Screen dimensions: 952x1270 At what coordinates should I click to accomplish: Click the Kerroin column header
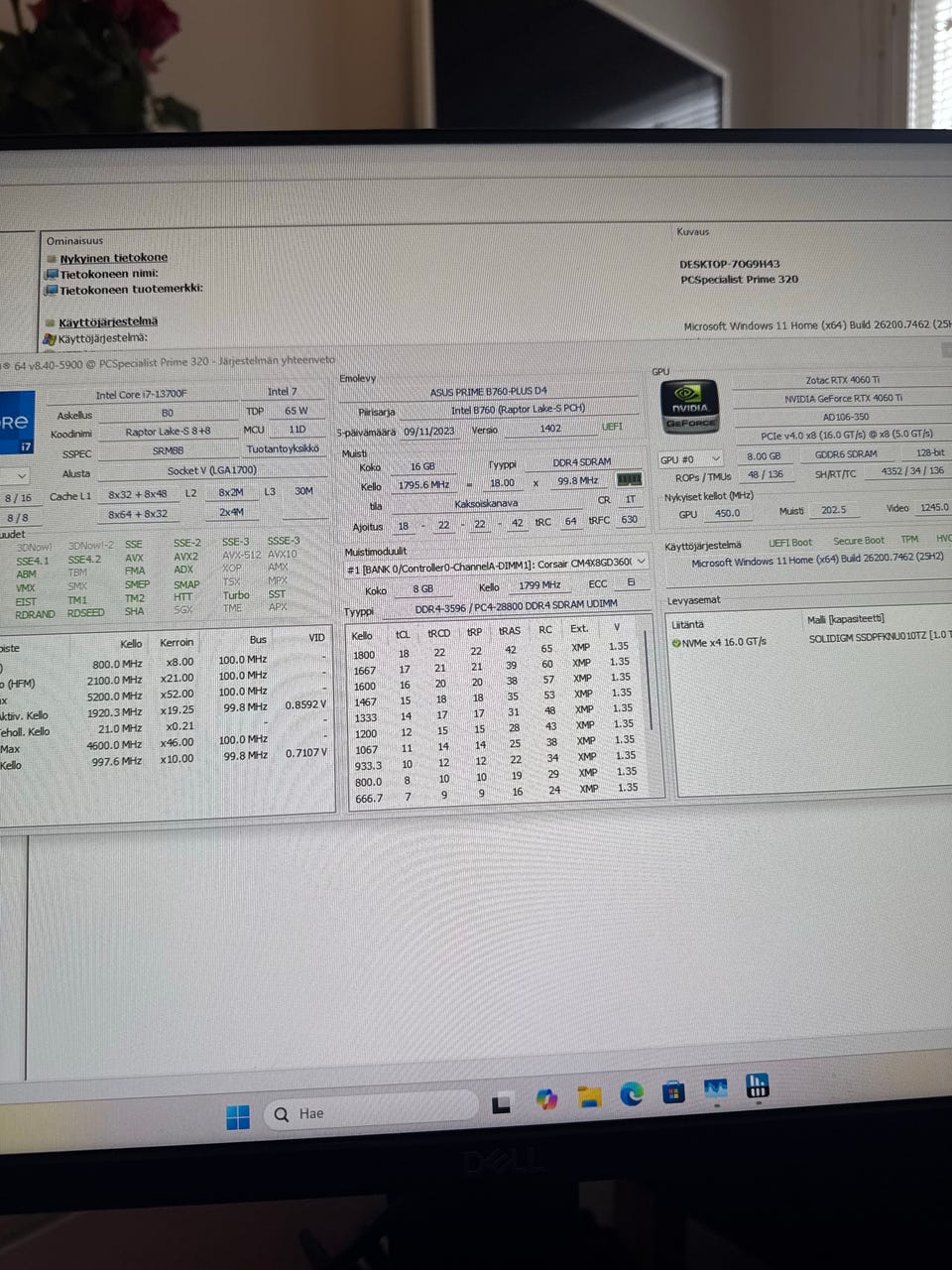tap(177, 642)
